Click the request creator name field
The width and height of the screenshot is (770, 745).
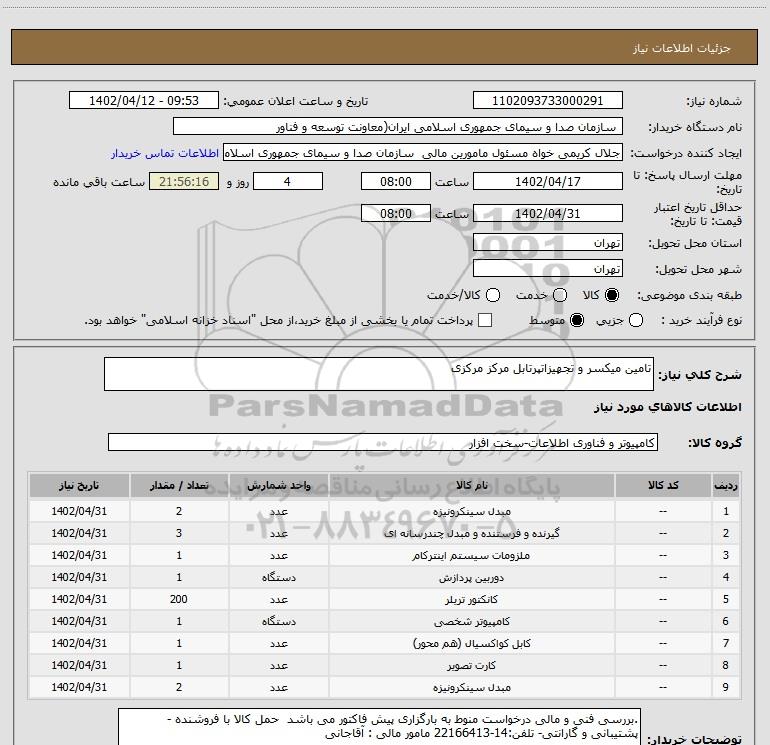[x=423, y=153]
